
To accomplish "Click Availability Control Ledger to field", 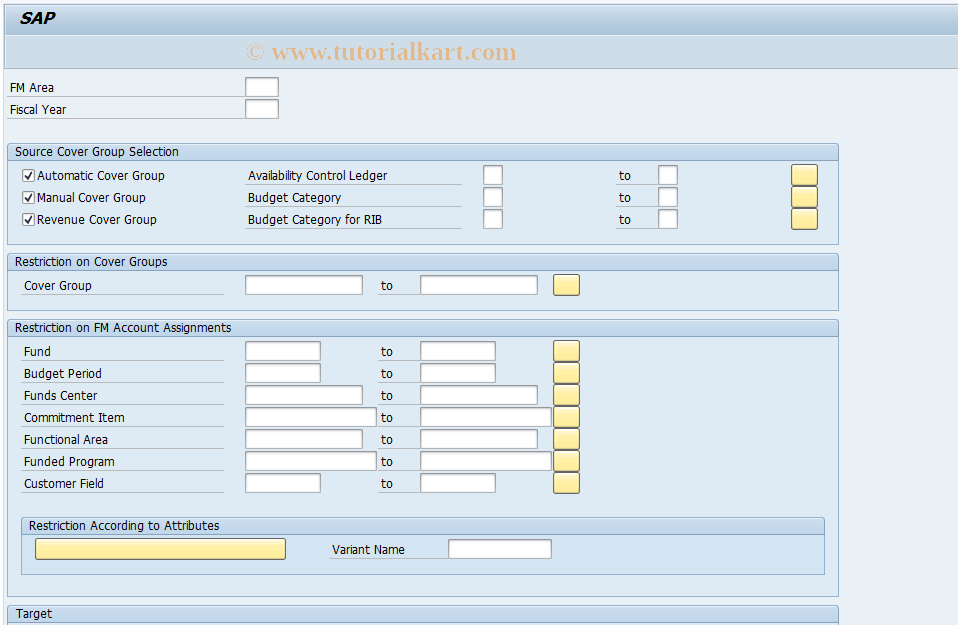I will (668, 175).
